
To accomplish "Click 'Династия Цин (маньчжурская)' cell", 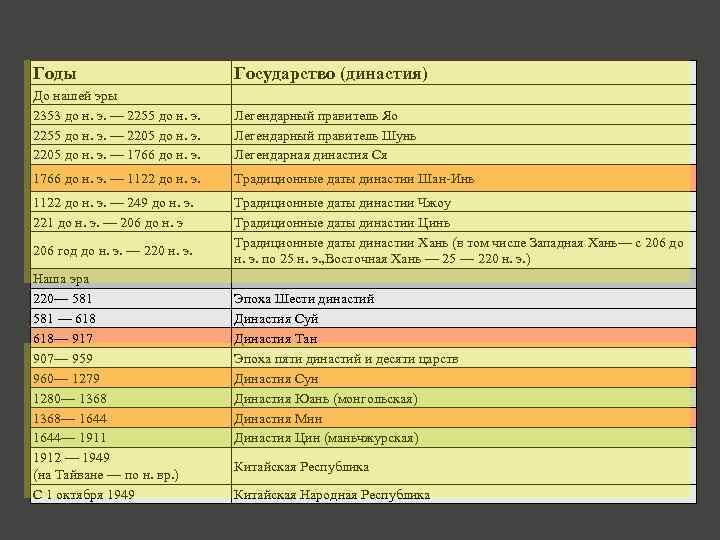I will click(x=464, y=438).
